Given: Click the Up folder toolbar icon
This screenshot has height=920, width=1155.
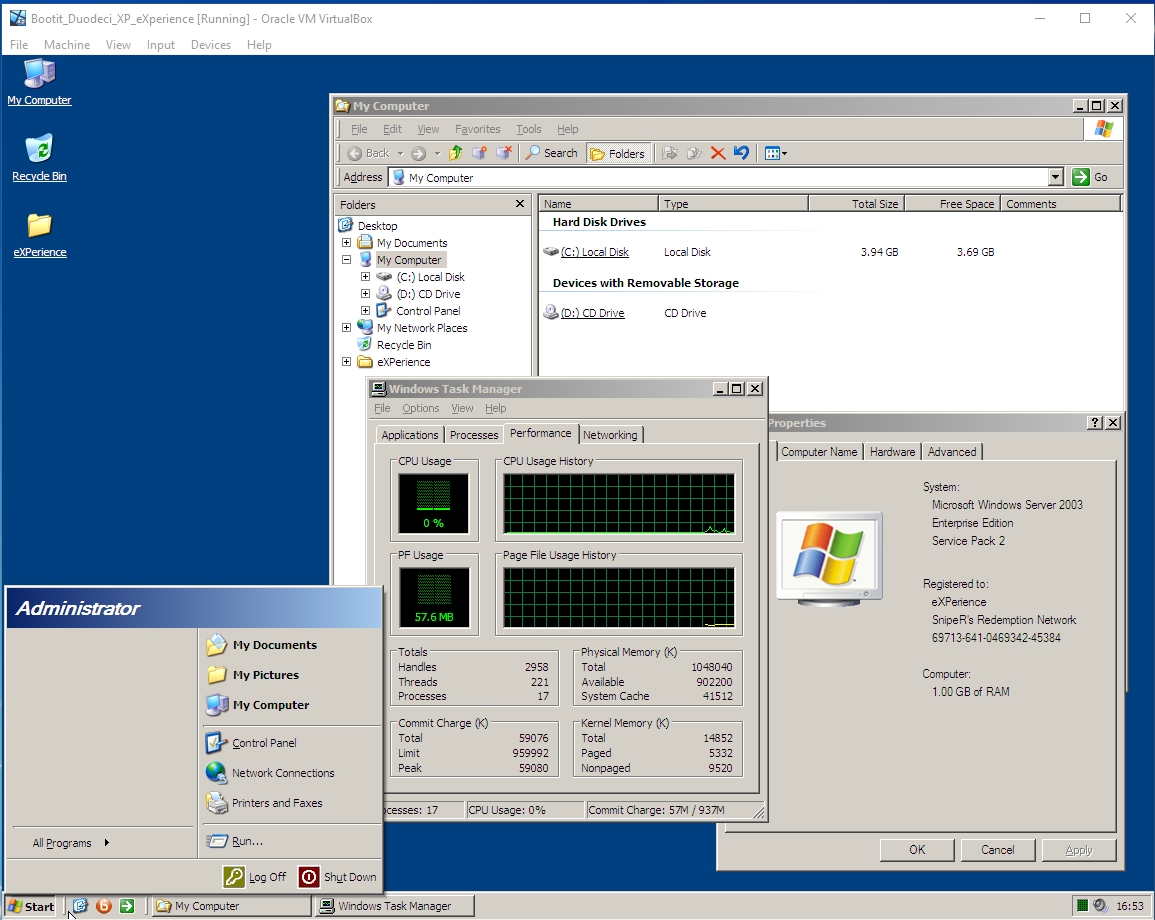Looking at the screenshot, I should [x=455, y=153].
